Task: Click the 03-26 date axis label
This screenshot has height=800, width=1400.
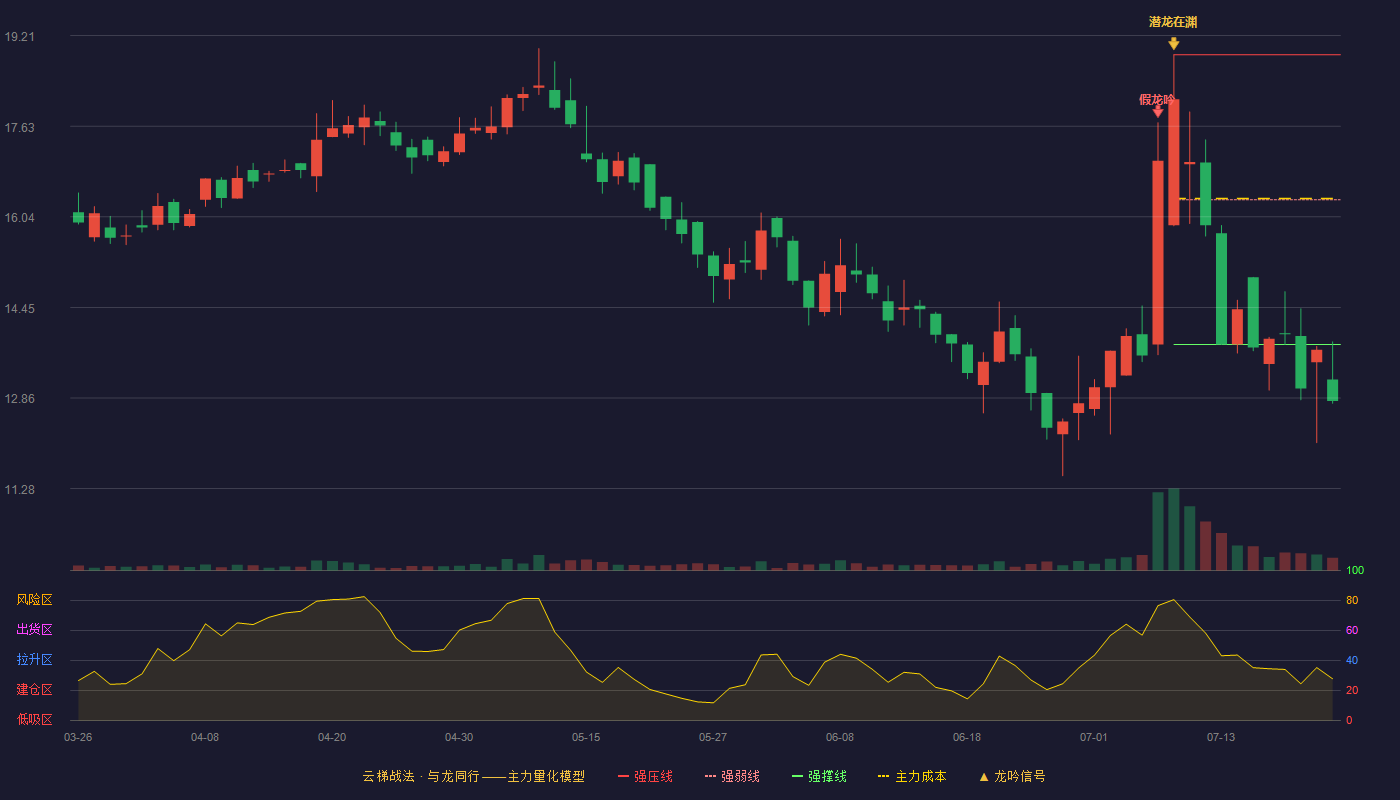Action: click(x=78, y=737)
